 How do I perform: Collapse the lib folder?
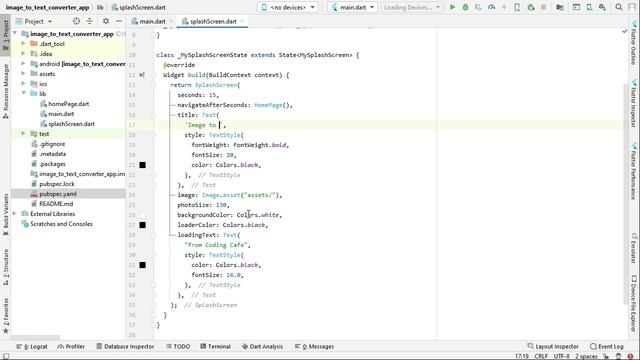(23, 93)
